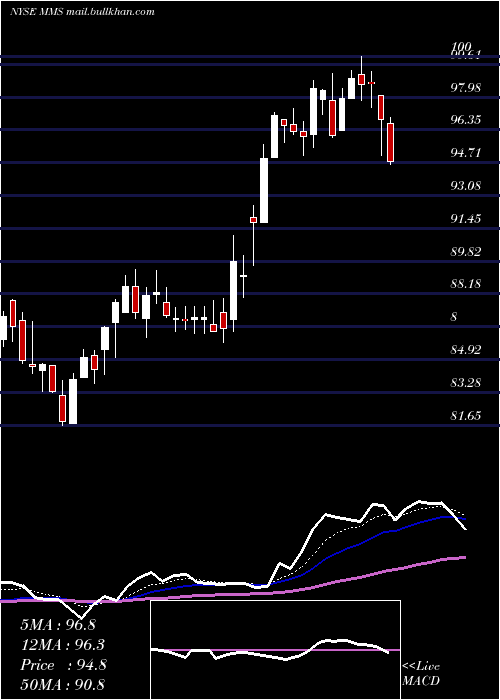Click the candlestick with the wick reaching 100

click(362, 79)
